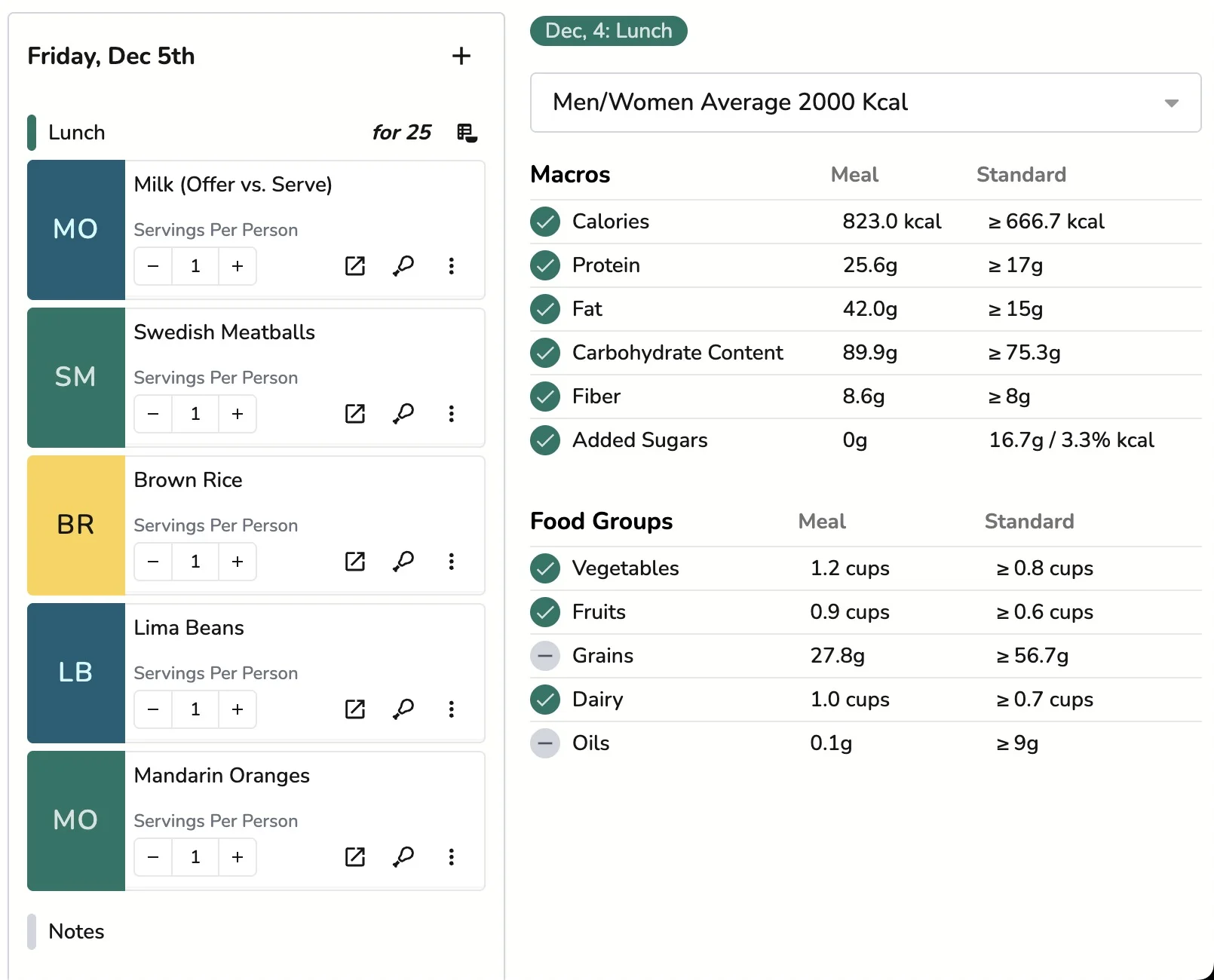Viewport: 1214px width, 980px height.
Task: Open the three-dot menu for Mandarin Oranges
Action: [452, 857]
